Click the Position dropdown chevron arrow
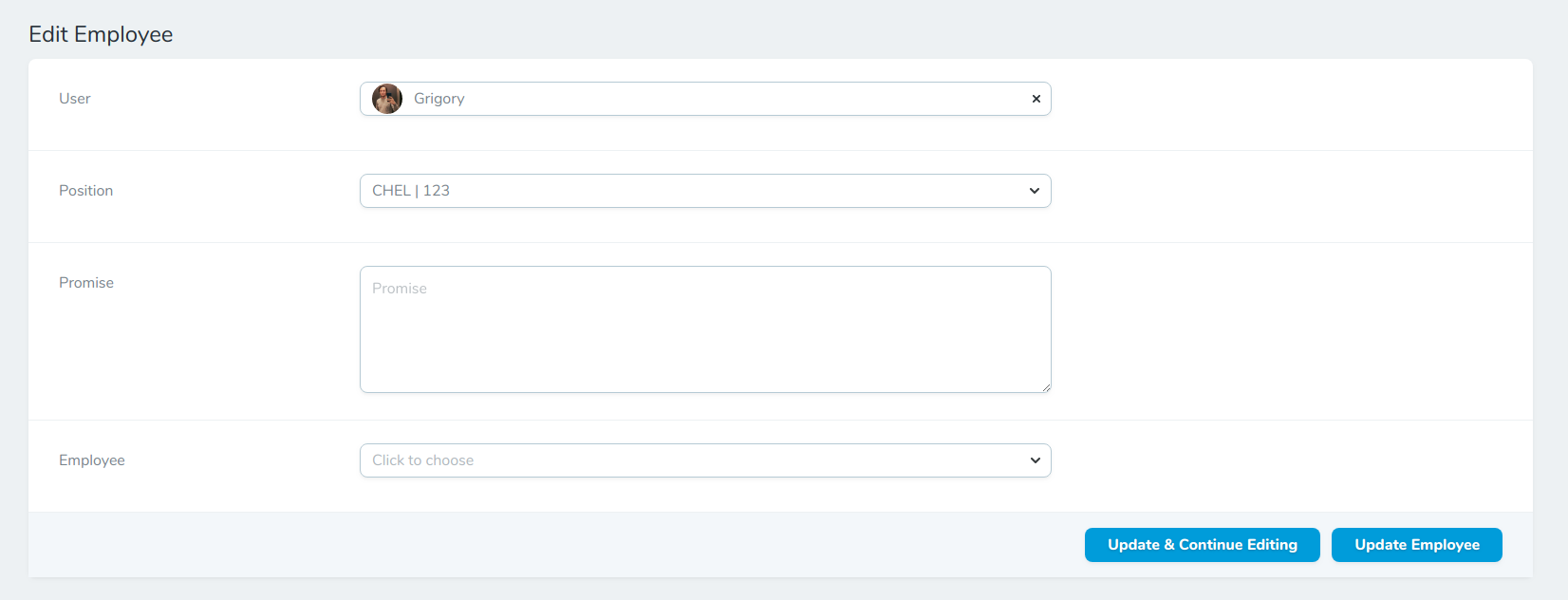1568x600 pixels. tap(1035, 191)
